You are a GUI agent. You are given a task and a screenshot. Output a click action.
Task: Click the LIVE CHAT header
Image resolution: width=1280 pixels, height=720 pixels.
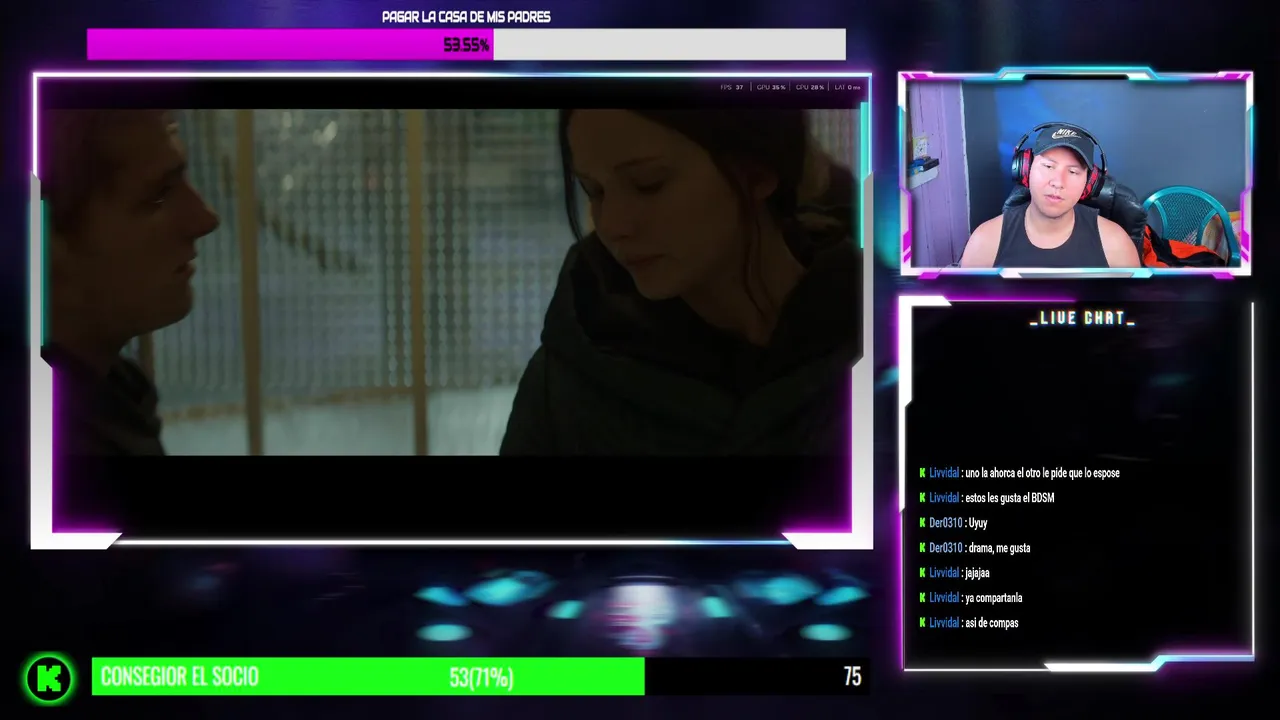(x=1082, y=318)
